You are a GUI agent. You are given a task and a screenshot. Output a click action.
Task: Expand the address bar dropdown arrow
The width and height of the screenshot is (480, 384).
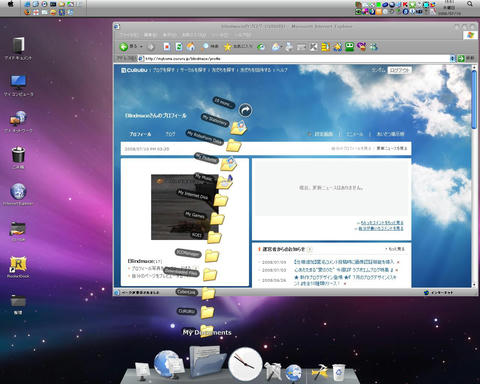(452, 58)
